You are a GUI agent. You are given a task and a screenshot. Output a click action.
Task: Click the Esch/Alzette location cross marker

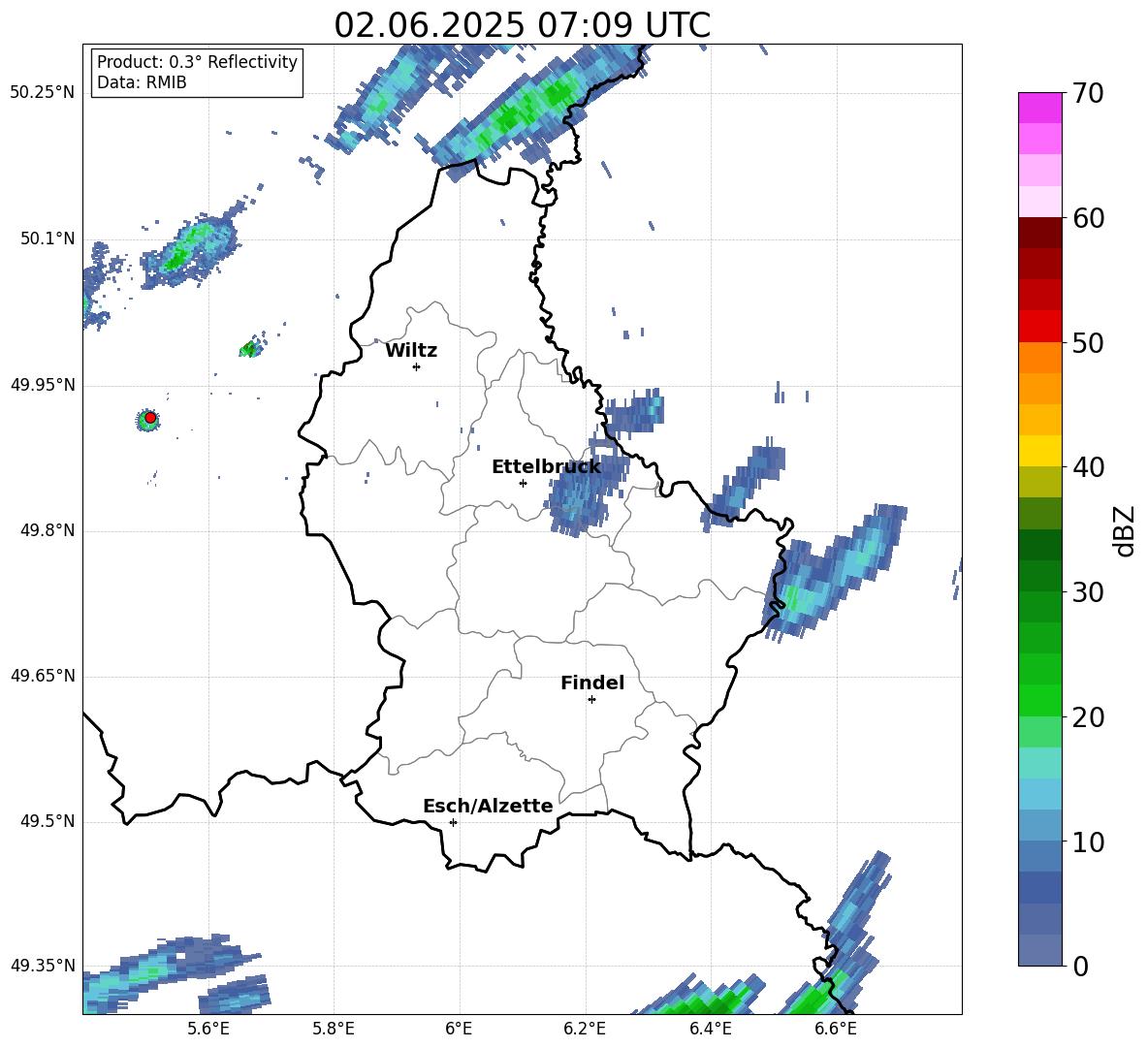453,822
